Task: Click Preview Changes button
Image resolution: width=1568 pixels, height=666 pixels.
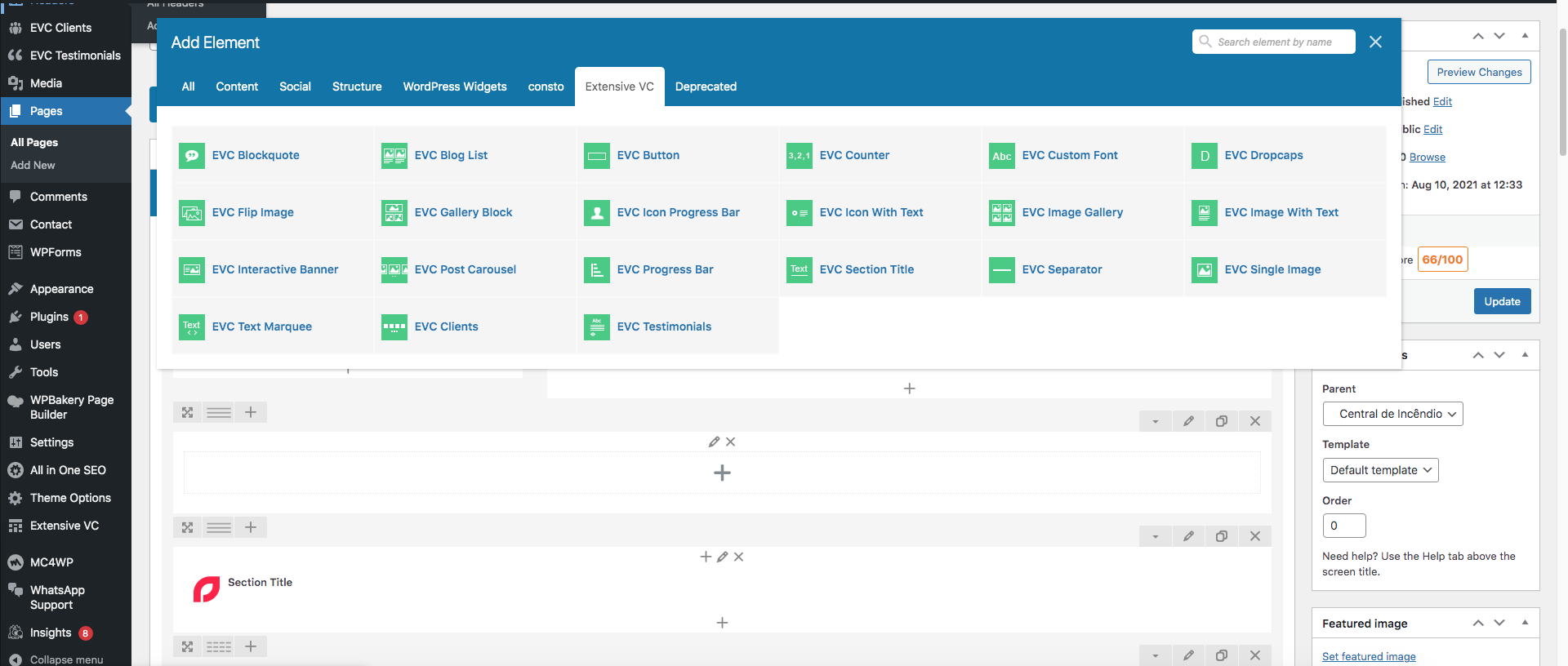Action: pyautogui.click(x=1479, y=72)
